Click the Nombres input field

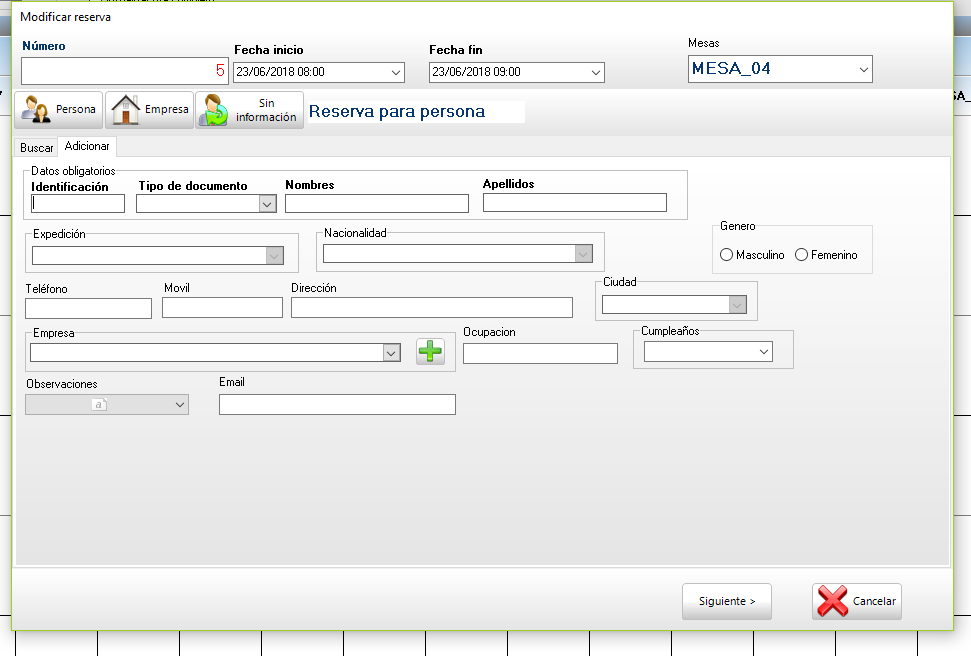376,204
